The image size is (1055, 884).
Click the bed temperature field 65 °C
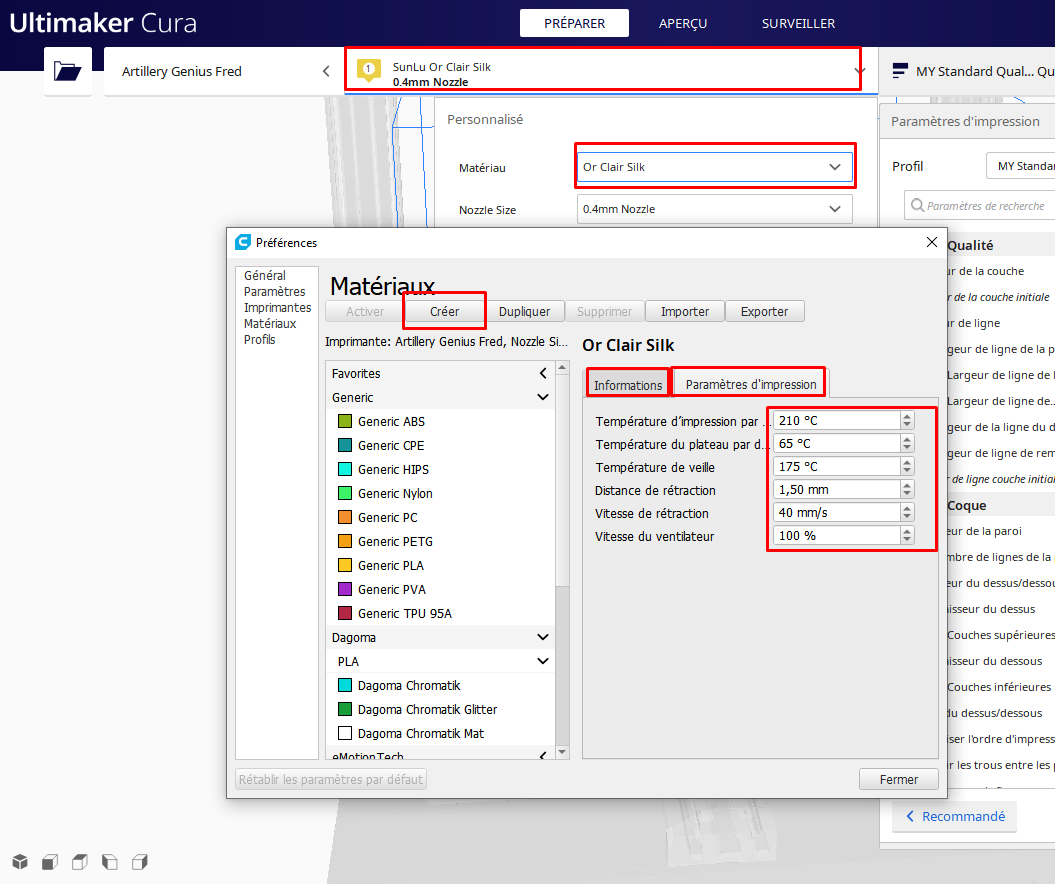click(x=836, y=443)
